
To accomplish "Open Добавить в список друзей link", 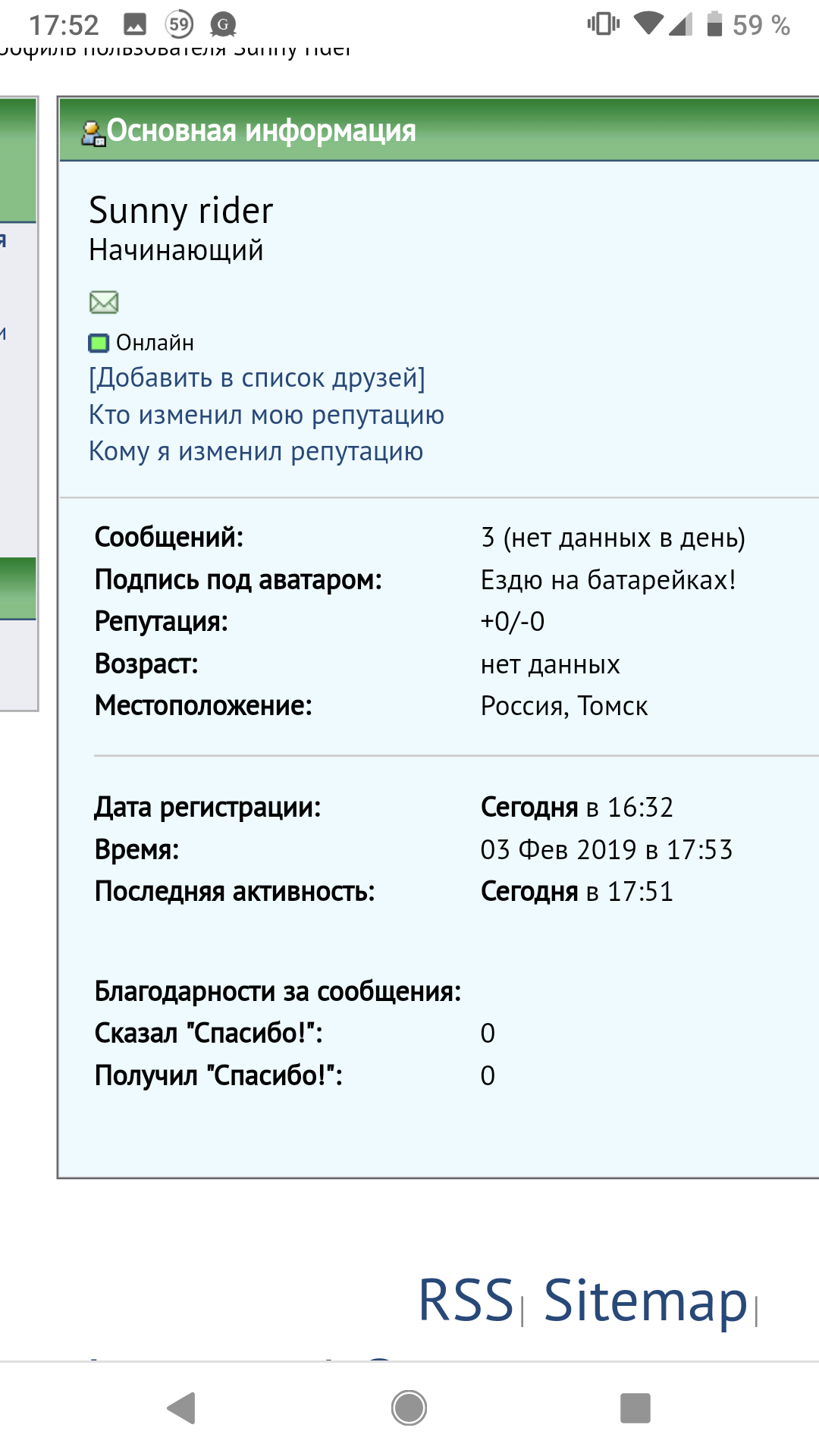I will point(257,378).
